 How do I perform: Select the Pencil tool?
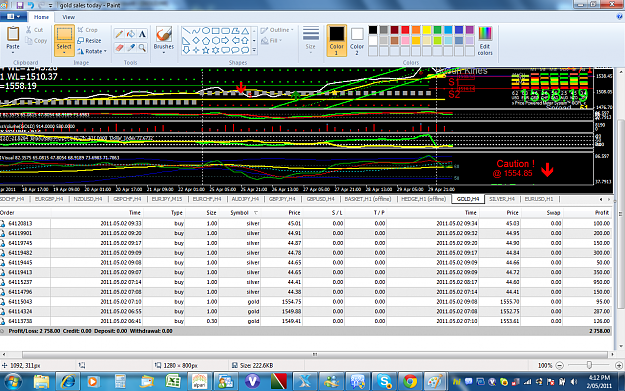point(119,34)
